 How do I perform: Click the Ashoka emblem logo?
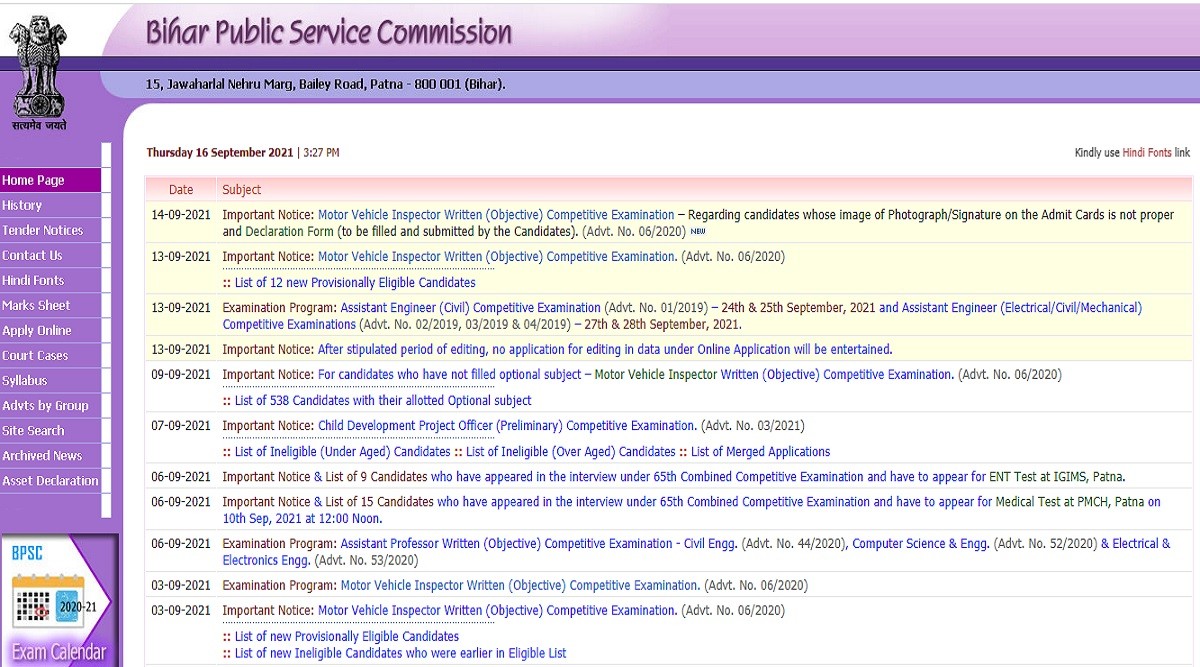click(x=38, y=72)
